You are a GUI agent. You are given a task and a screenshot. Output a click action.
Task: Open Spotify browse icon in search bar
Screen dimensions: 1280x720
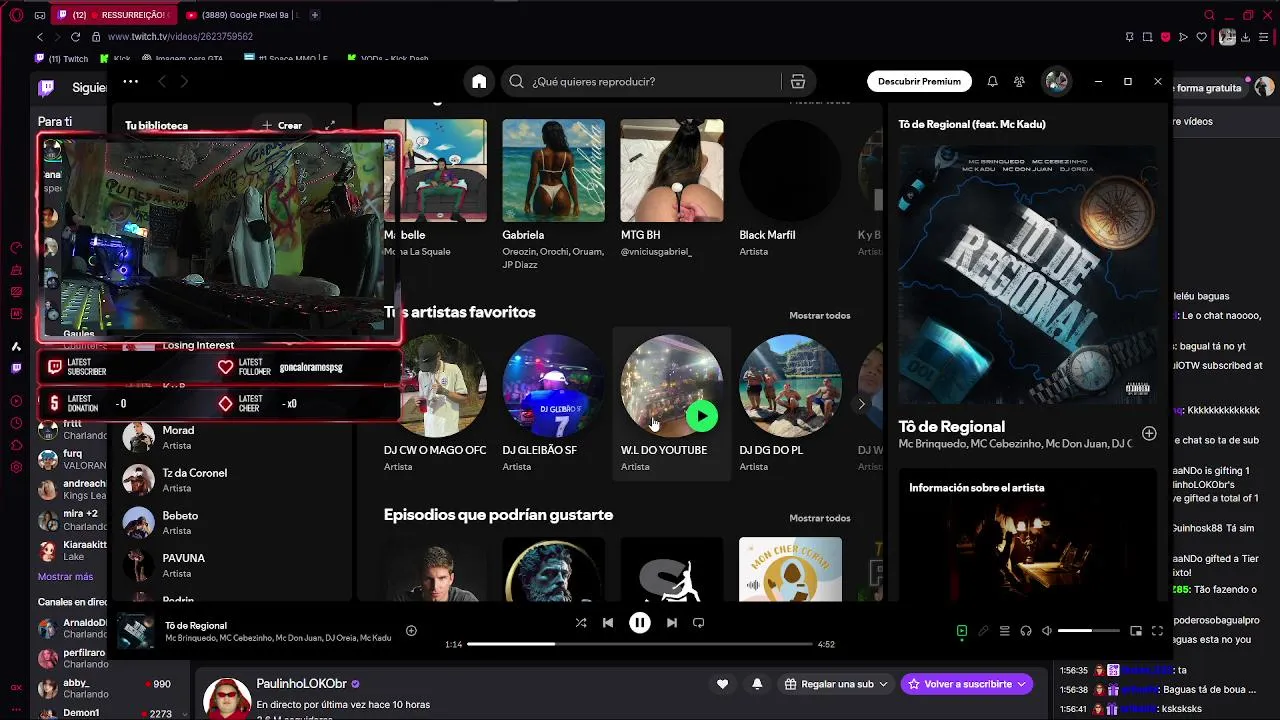[x=797, y=82]
